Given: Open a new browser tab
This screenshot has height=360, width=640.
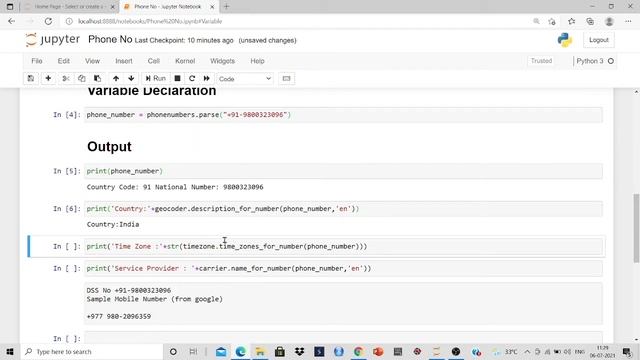Looking at the screenshot, I should click(x=227, y=7).
